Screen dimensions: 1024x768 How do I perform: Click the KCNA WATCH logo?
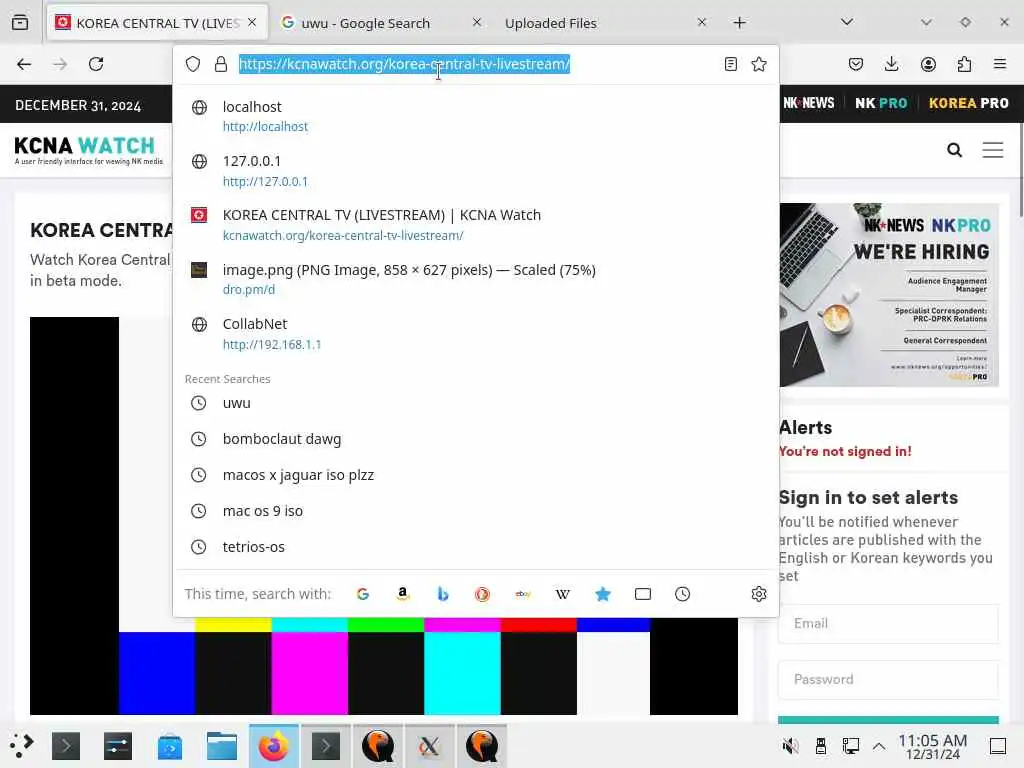[x=88, y=150]
